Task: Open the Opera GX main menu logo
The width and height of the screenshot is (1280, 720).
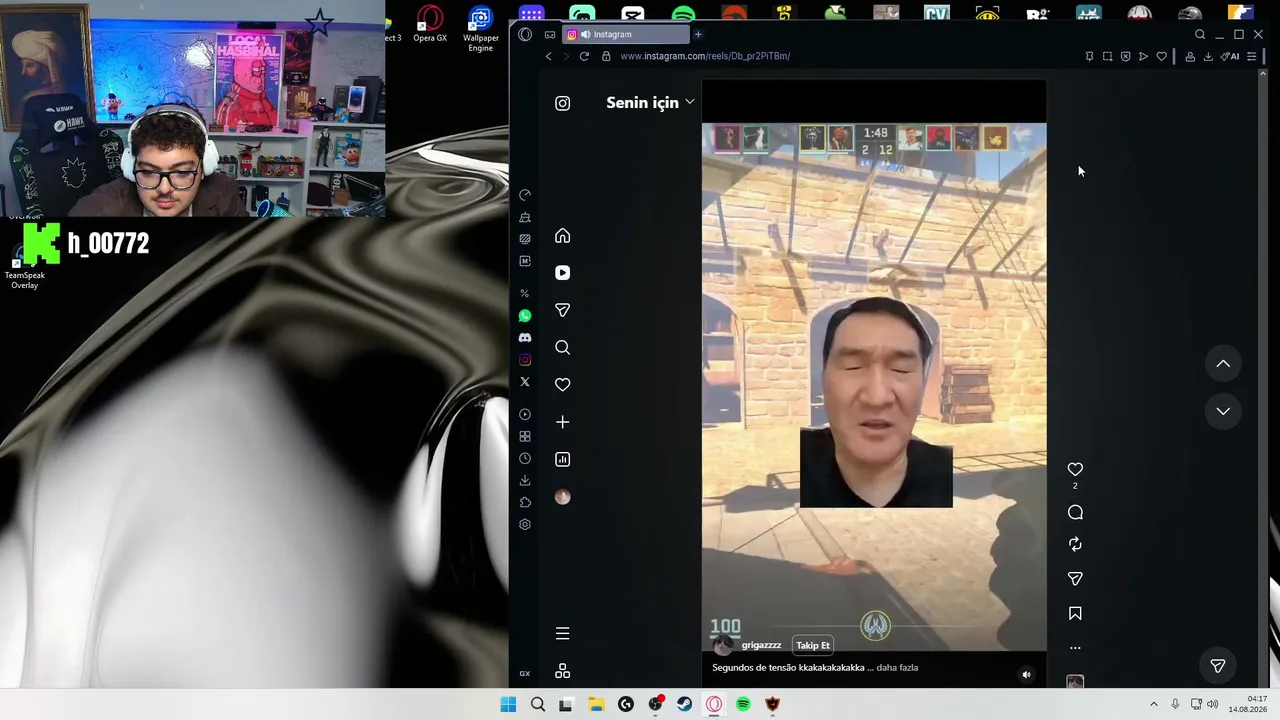Action: (x=525, y=35)
